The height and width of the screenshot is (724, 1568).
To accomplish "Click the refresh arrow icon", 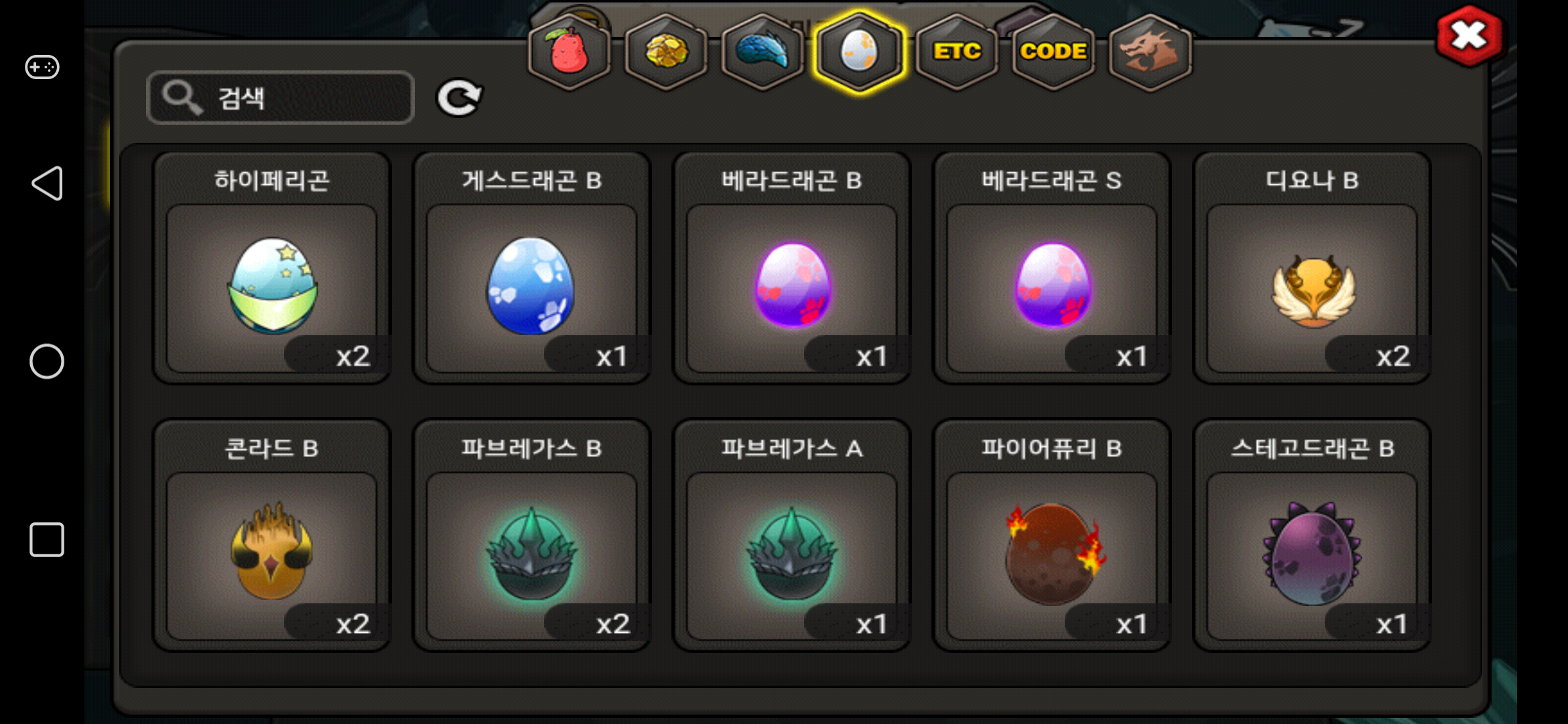I will pyautogui.click(x=459, y=98).
